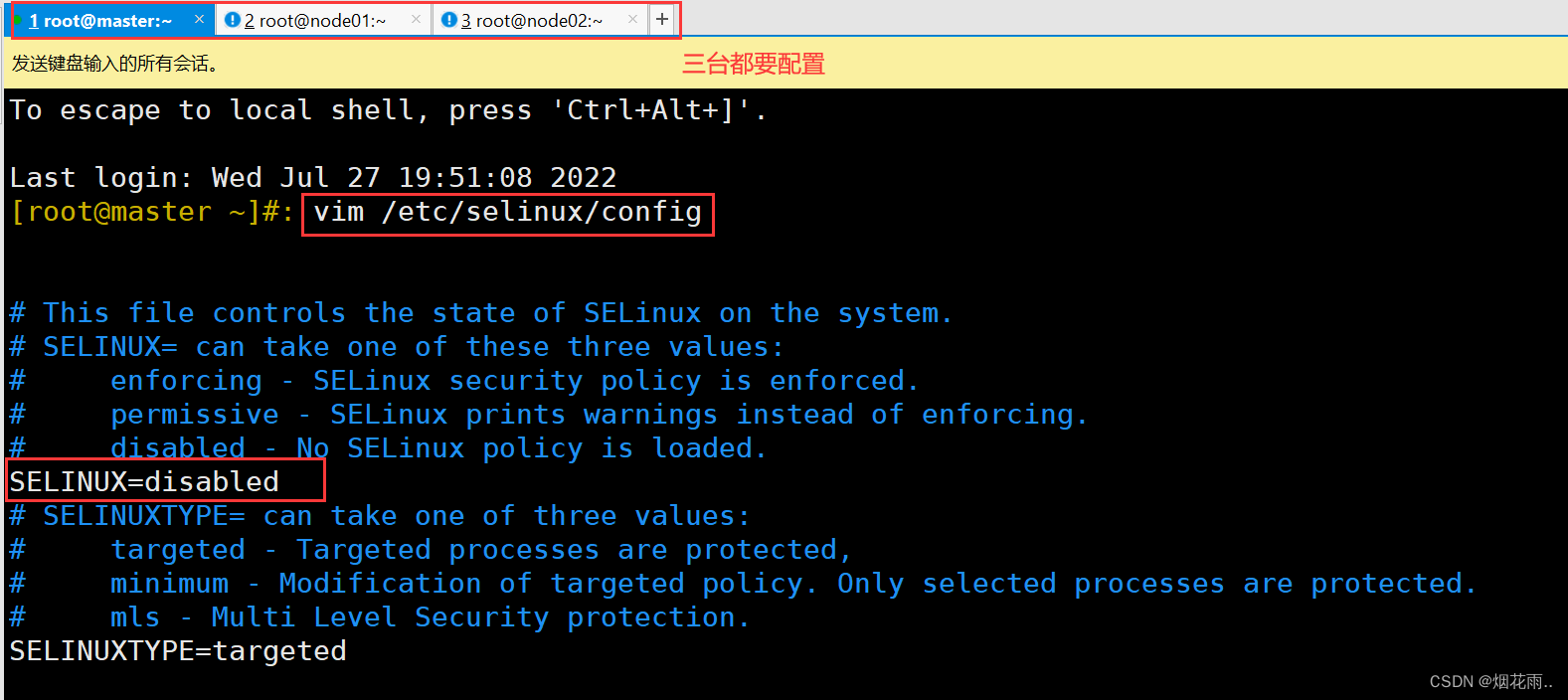
Task: Click the [root@master ~]# prompt
Action: click(x=151, y=212)
